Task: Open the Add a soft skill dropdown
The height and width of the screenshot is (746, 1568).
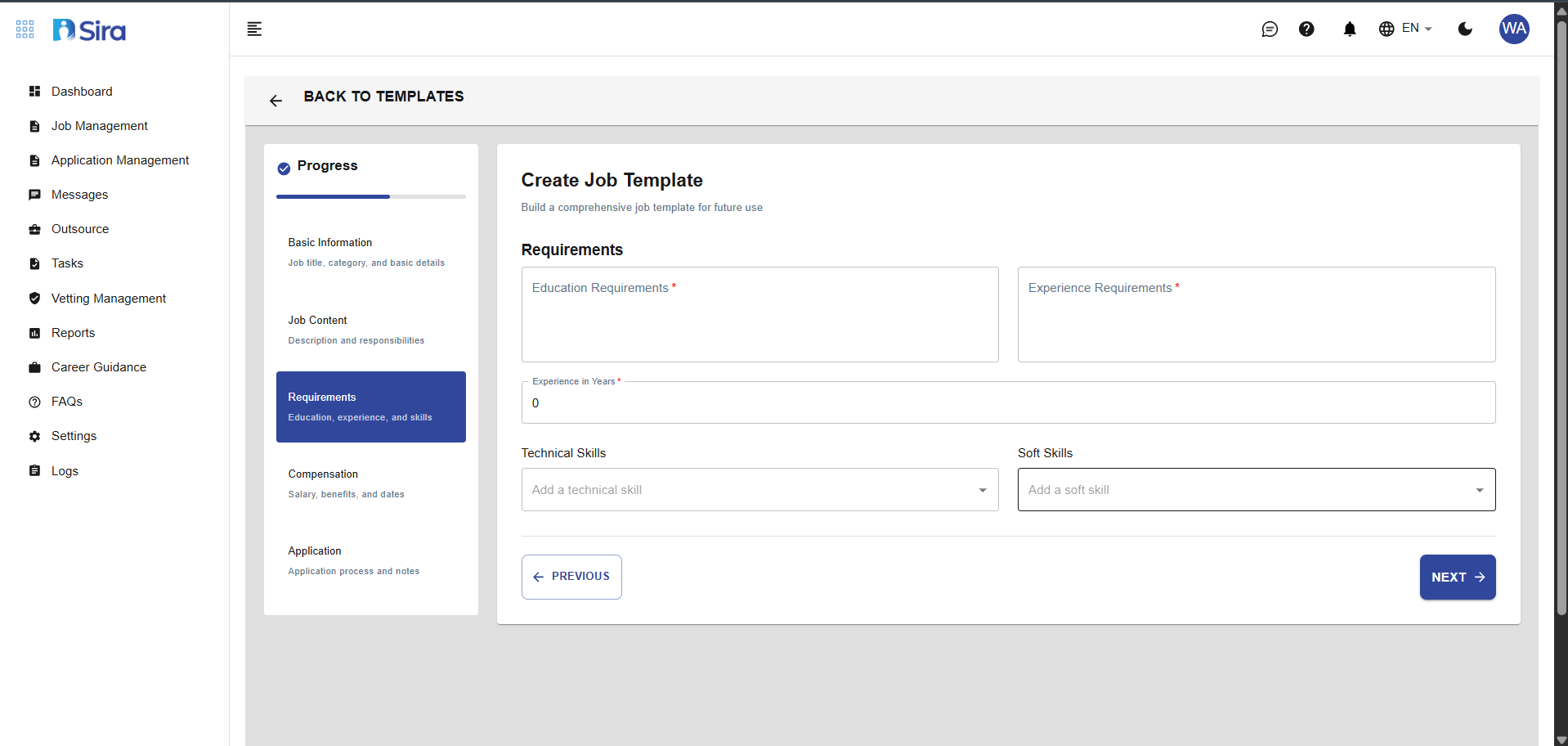Action: click(x=1480, y=489)
